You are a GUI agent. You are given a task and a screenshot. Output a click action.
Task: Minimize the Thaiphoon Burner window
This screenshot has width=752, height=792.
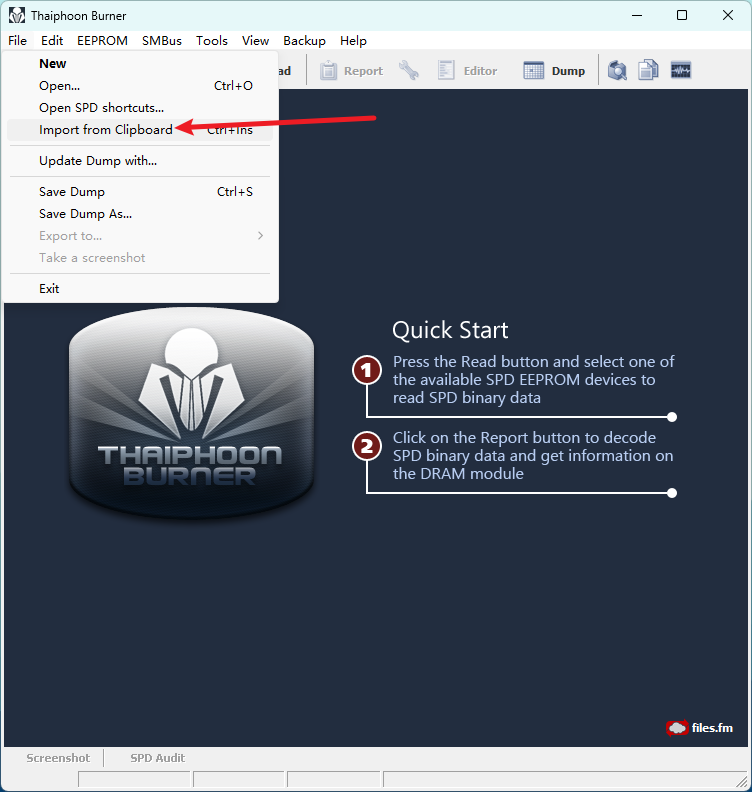[637, 16]
